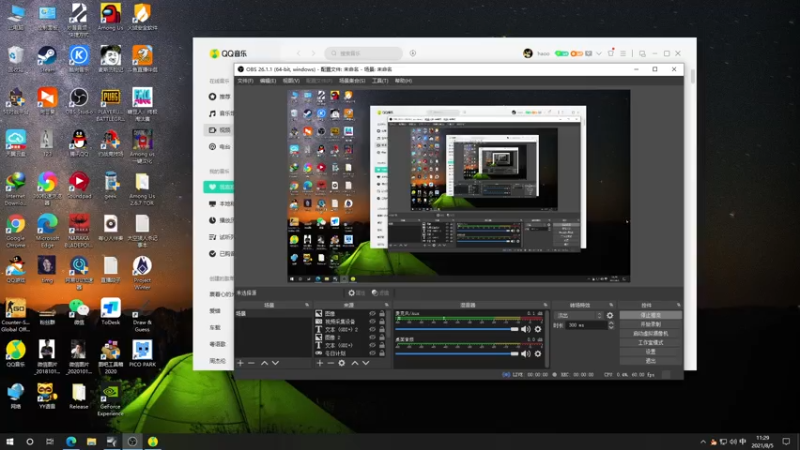Open OBS Studio desktop shortcut
800x450 pixels.
79,101
